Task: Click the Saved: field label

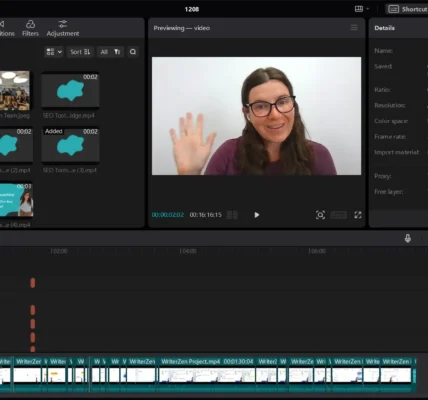Action: coord(383,66)
